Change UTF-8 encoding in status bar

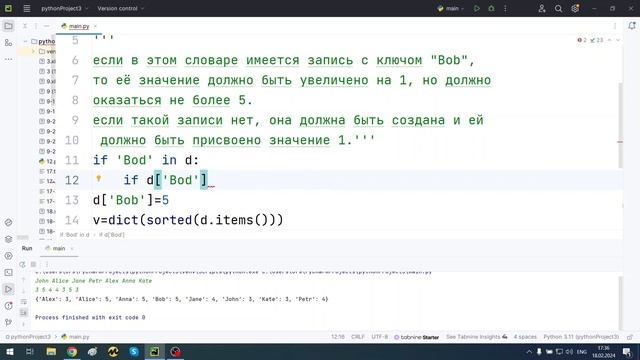380,337
